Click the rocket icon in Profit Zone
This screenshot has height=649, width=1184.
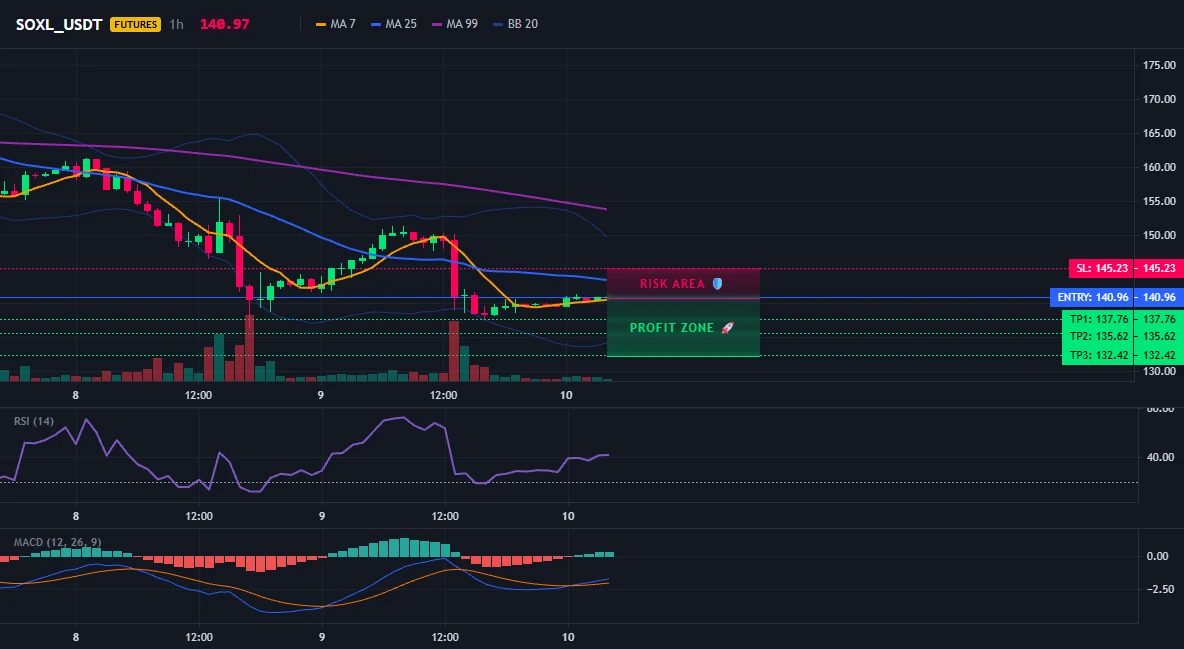tap(727, 328)
